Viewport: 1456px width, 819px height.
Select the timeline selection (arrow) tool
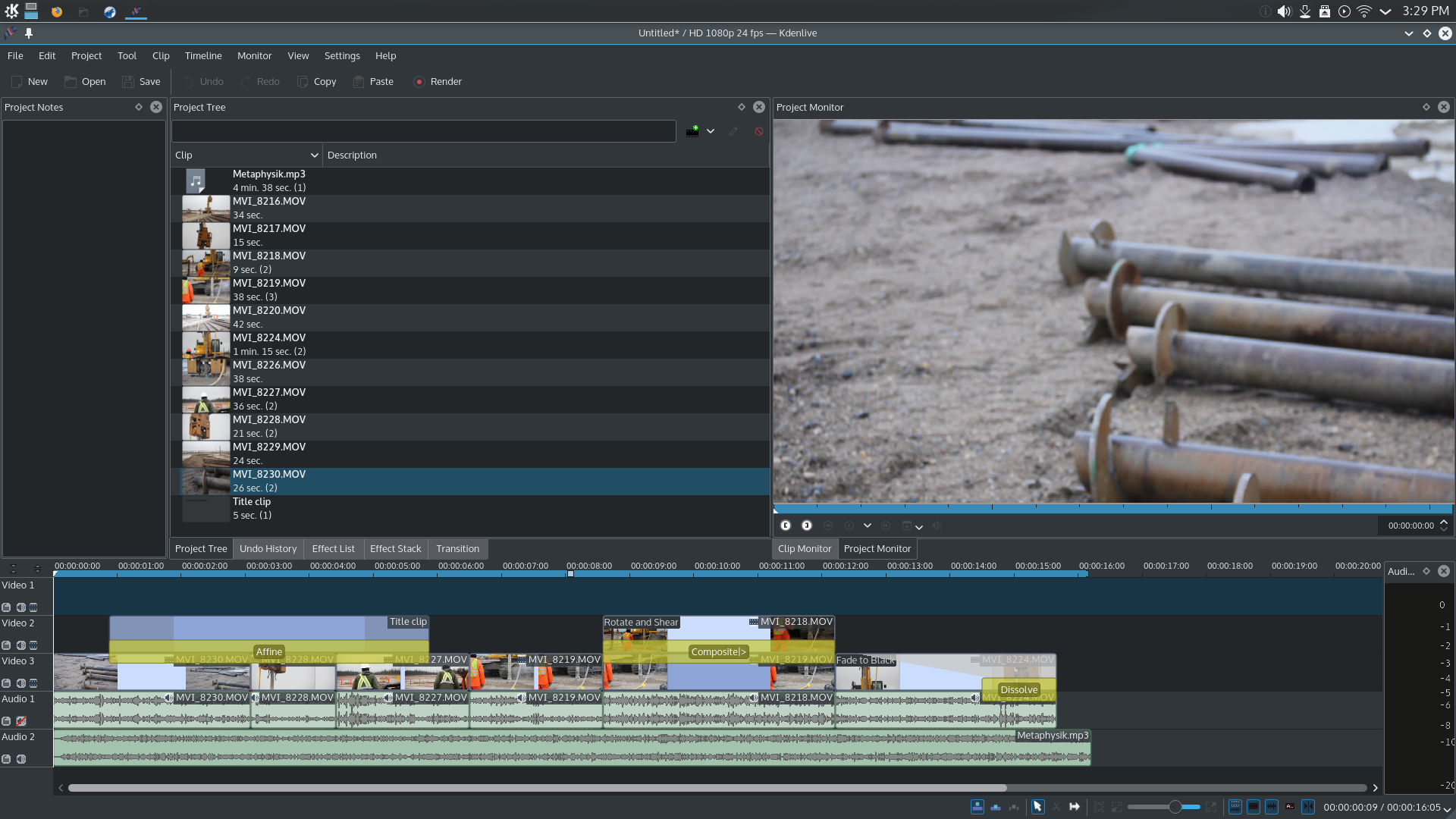(1037, 807)
